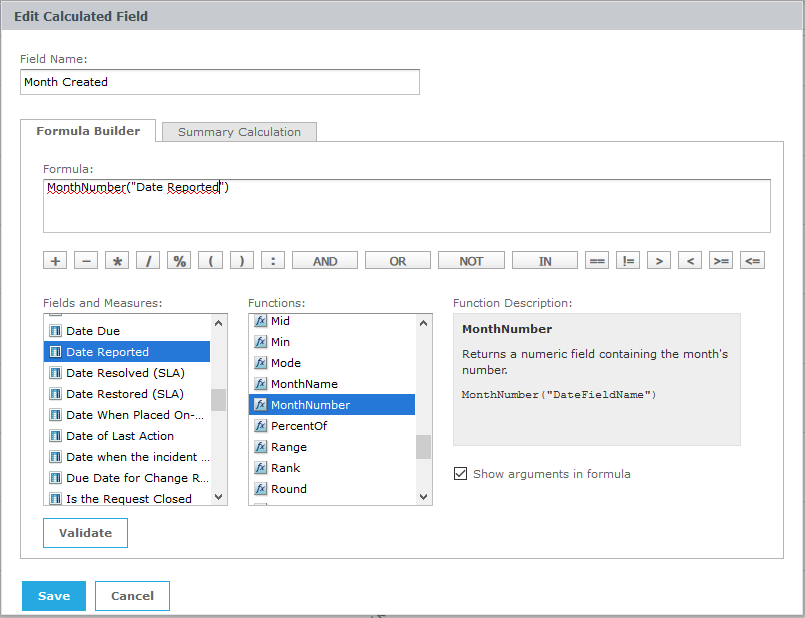The width and height of the screenshot is (805, 618).
Task: Save the calculated field
Action: pos(54,596)
